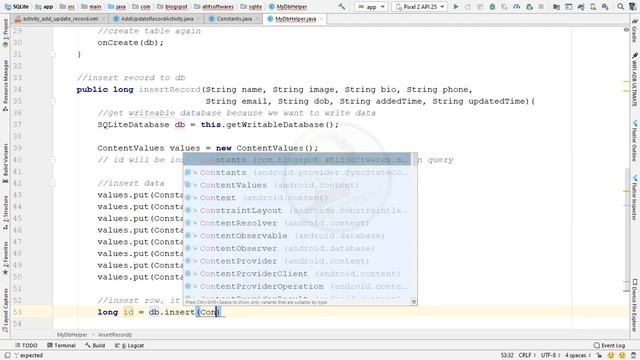Collapse the insertRecord method fold marker
Image resolution: width=640 pixels, height=360 pixels.
(x=52, y=101)
